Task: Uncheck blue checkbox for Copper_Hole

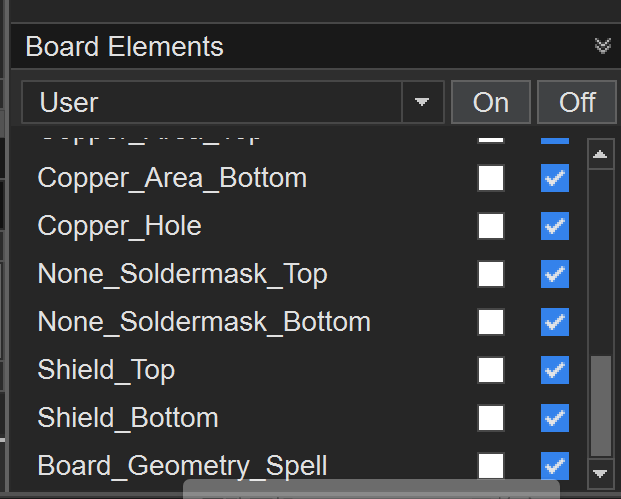Action: 555,226
